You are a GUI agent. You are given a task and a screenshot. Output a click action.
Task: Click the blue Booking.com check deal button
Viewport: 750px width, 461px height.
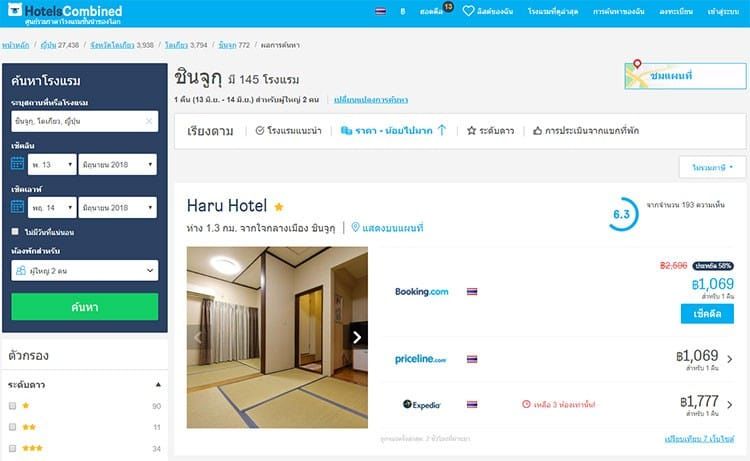click(707, 314)
